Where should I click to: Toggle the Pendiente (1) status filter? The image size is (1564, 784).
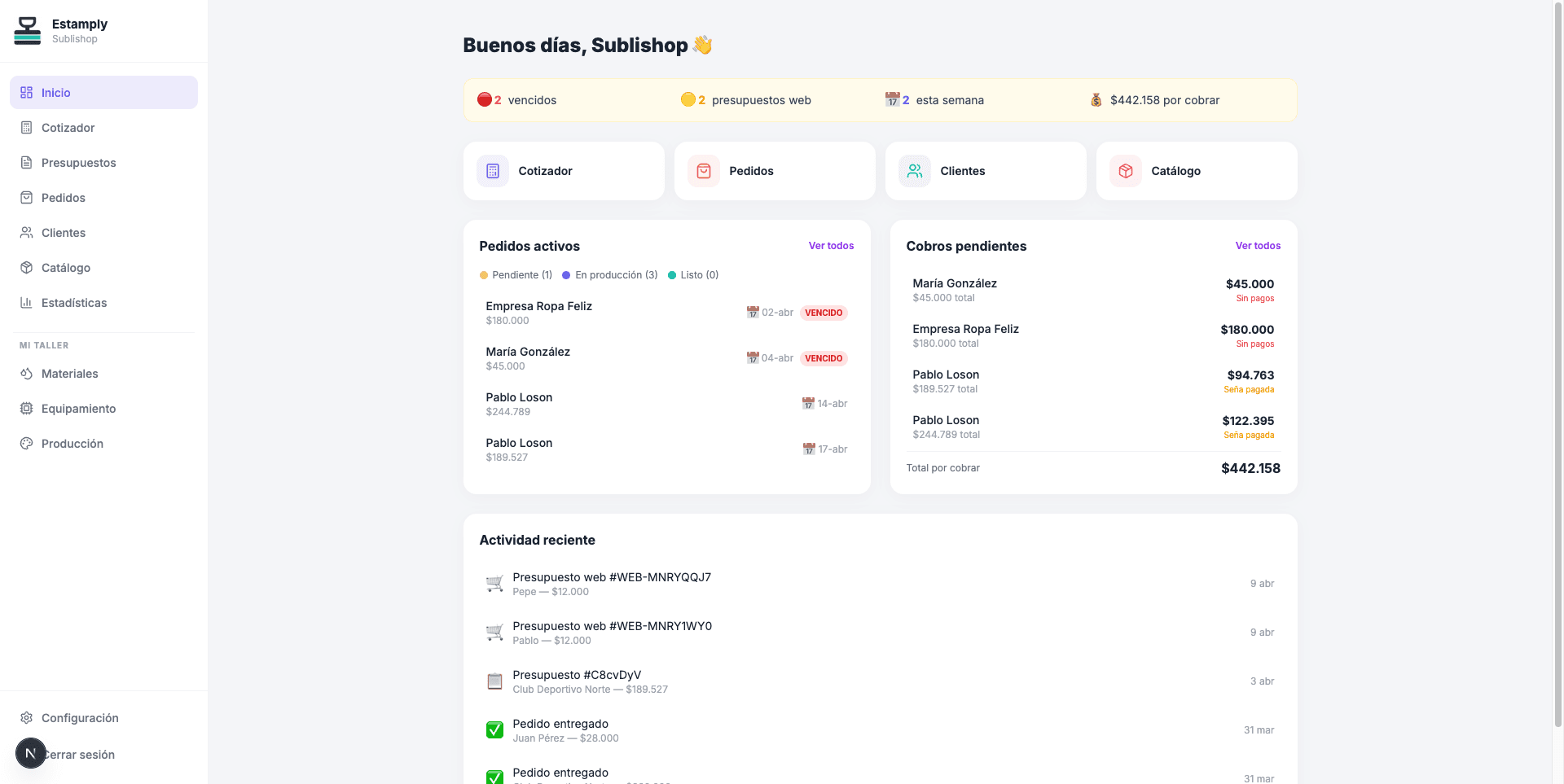515,275
